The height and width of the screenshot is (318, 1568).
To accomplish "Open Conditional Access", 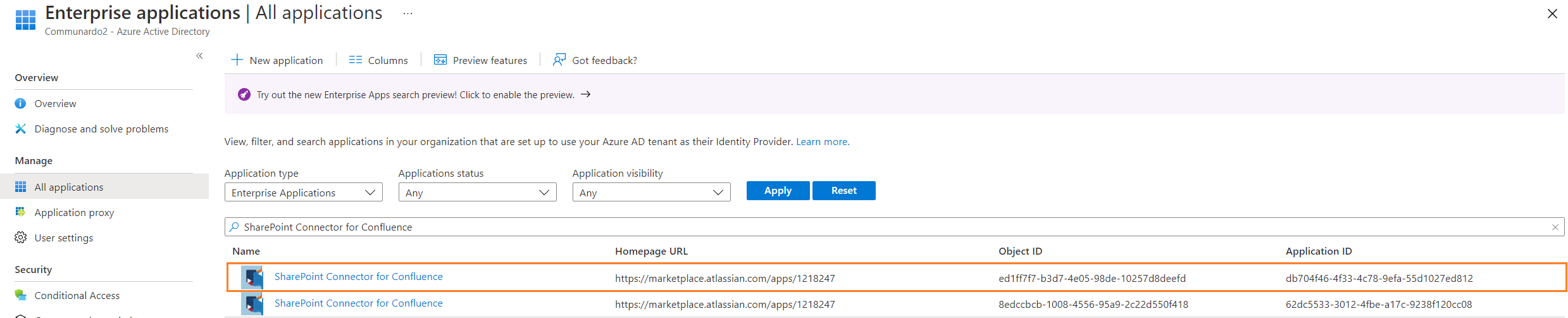I will [x=77, y=295].
